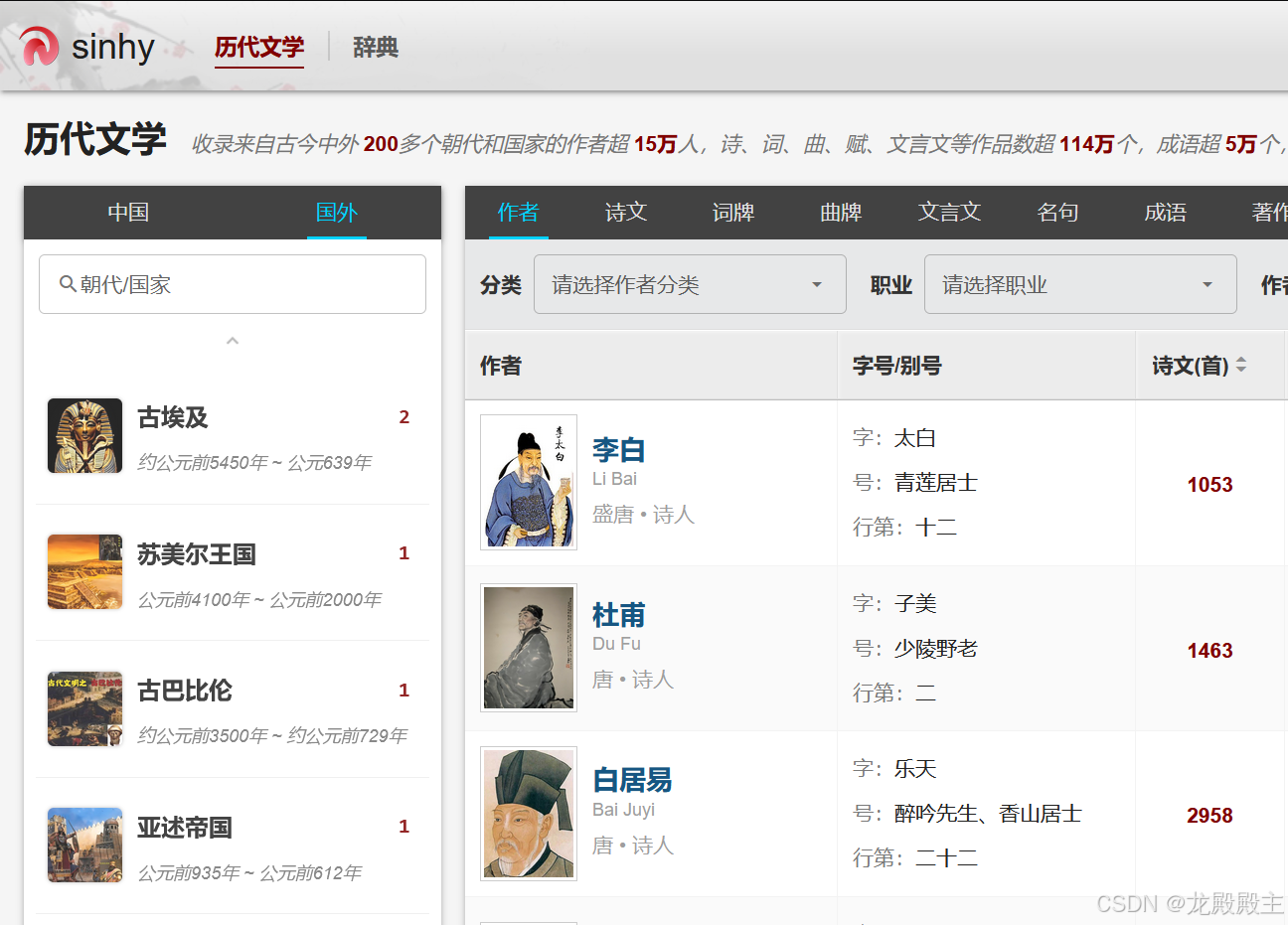The image size is (1288, 925).
Task: Click the 白居易 portrait image
Action: click(529, 814)
